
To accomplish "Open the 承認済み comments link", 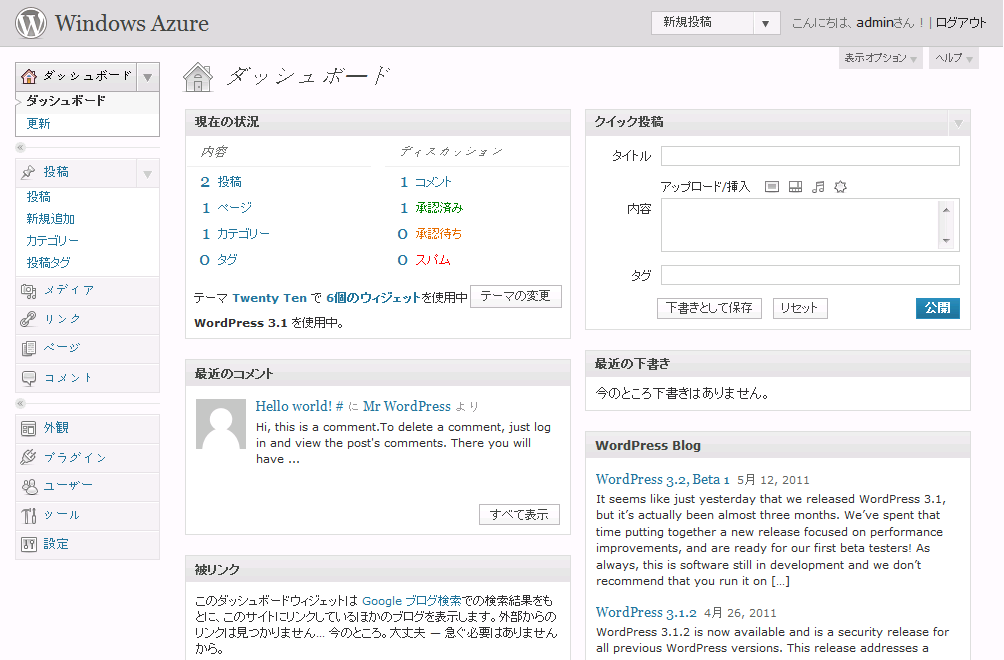I will (x=439, y=208).
